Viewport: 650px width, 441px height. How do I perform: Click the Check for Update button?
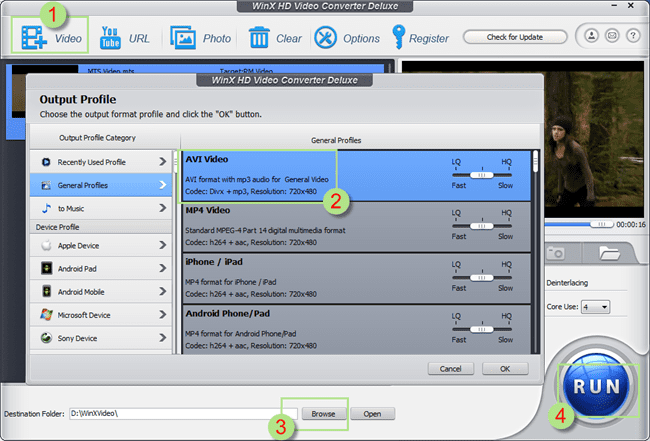pos(515,37)
